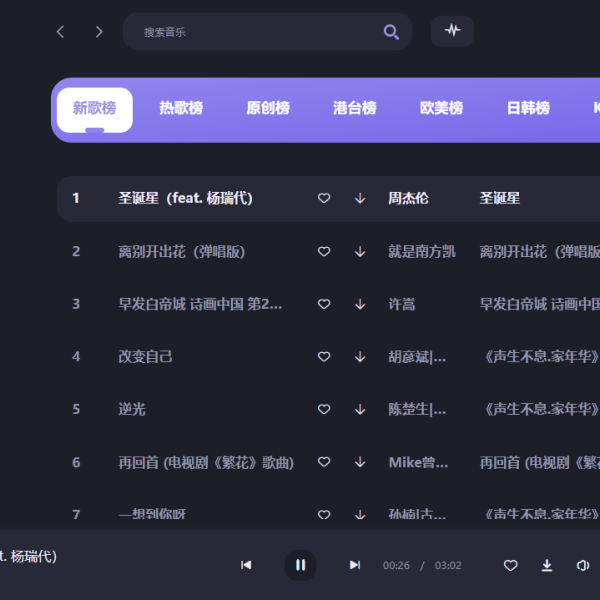Open artist 许嵩 link
The height and width of the screenshot is (600, 600).
coord(401,304)
